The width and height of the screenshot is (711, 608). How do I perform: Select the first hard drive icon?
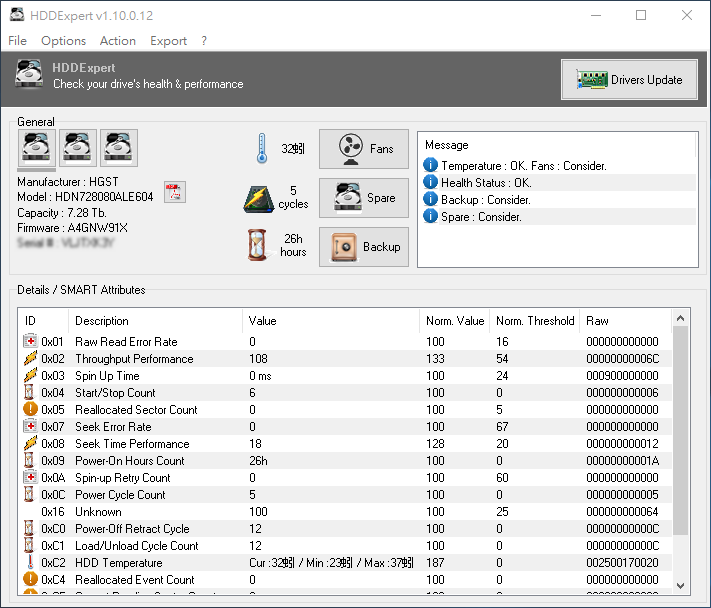tap(37, 148)
